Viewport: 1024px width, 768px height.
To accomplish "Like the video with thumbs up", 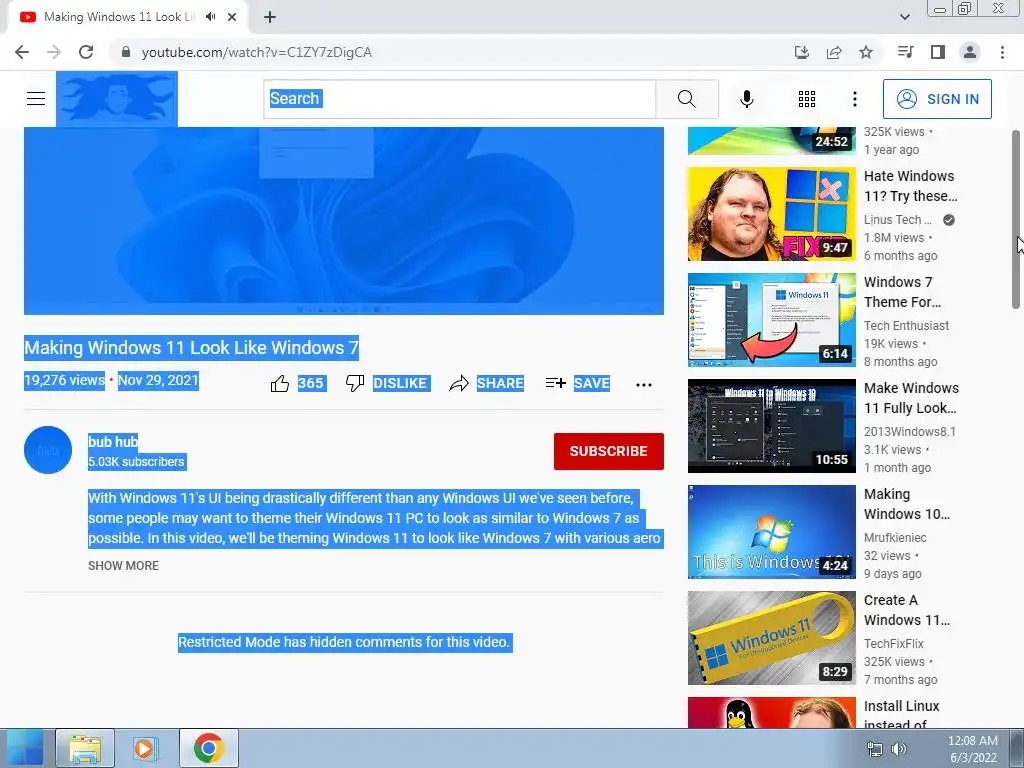I will [x=280, y=383].
